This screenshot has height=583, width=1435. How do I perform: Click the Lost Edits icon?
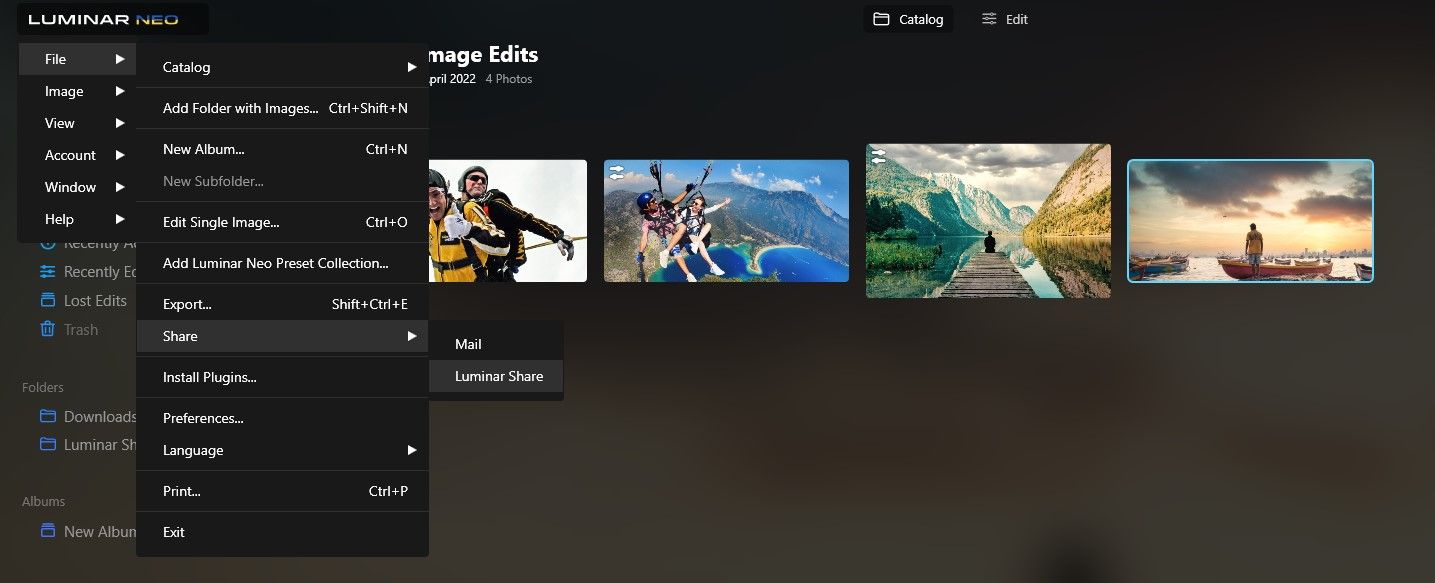[x=47, y=300]
